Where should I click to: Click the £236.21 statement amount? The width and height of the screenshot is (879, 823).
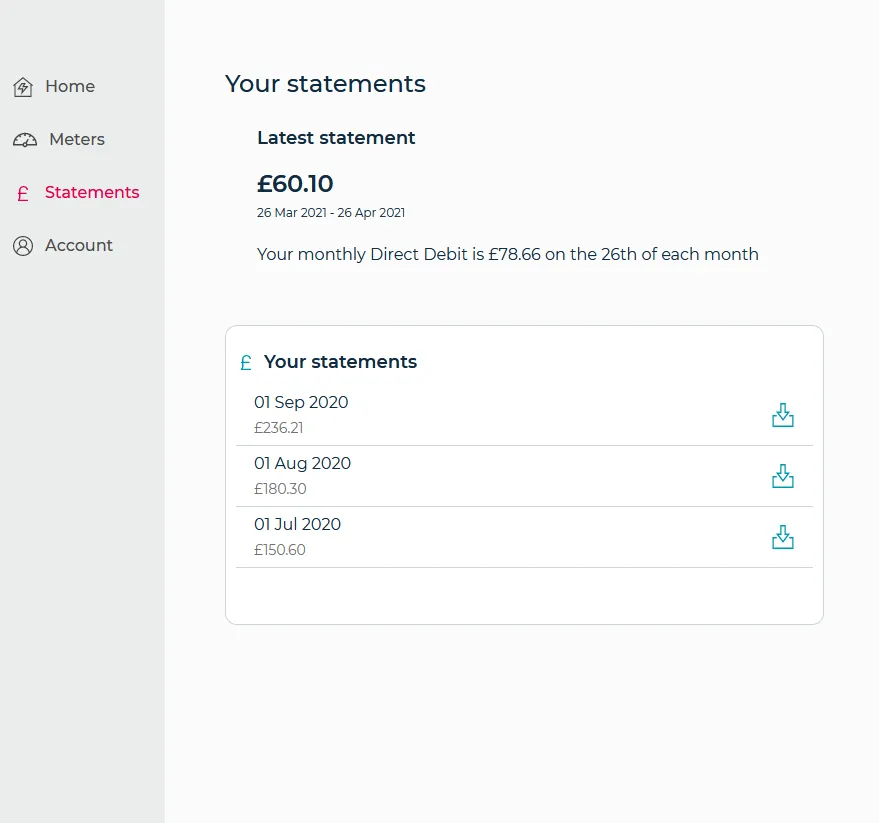click(278, 428)
